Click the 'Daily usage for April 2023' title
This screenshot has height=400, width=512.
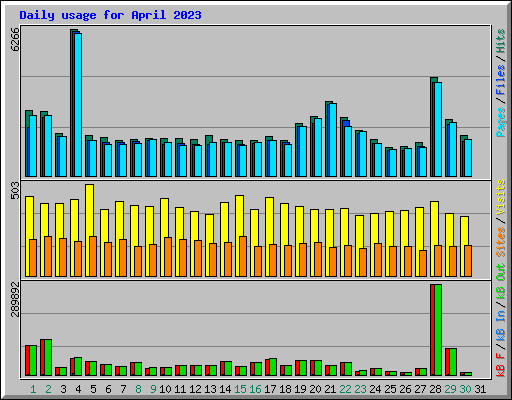(x=110, y=15)
